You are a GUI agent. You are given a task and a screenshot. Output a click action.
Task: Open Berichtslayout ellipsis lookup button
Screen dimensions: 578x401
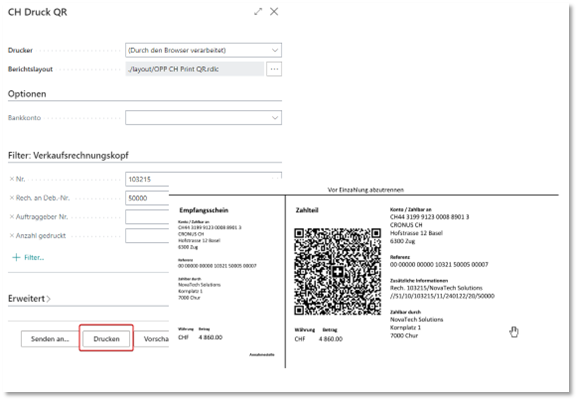[274, 69]
